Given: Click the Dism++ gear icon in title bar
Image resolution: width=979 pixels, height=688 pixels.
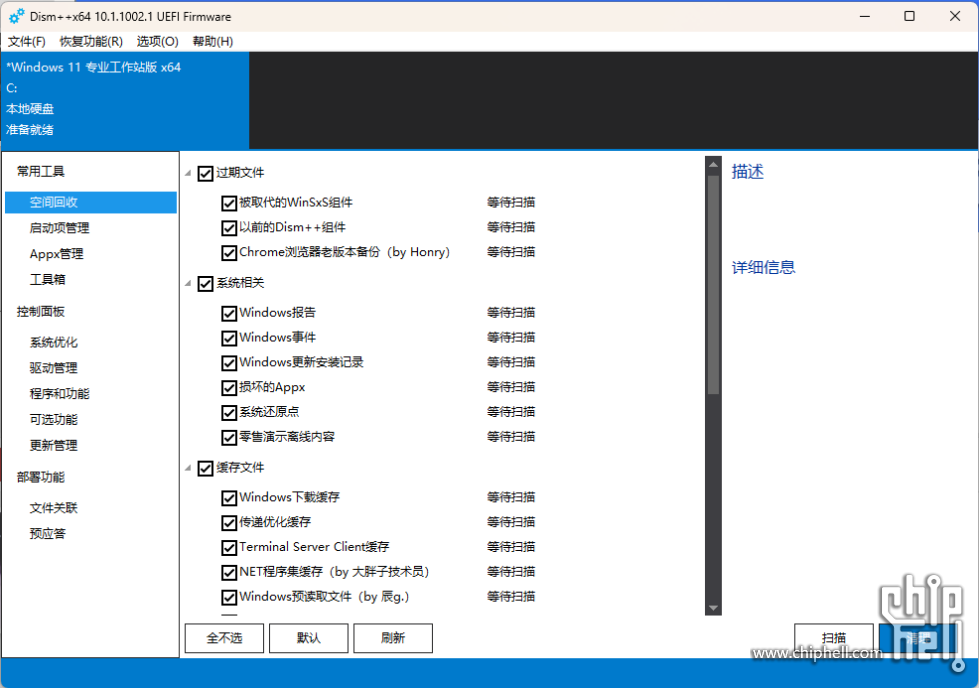Looking at the screenshot, I should point(17,16).
